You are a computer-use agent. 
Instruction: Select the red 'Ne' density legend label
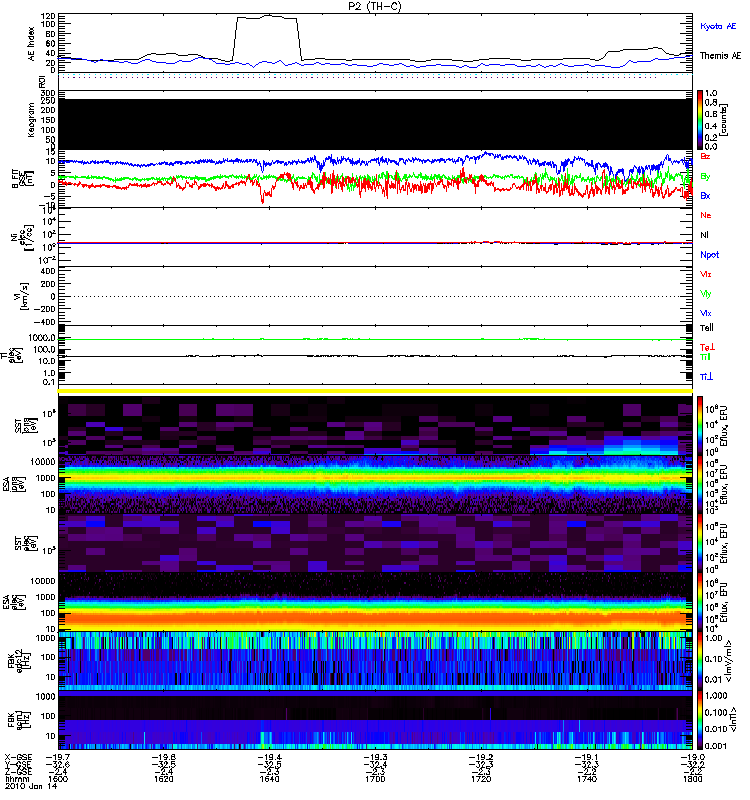pyautogui.click(x=706, y=215)
